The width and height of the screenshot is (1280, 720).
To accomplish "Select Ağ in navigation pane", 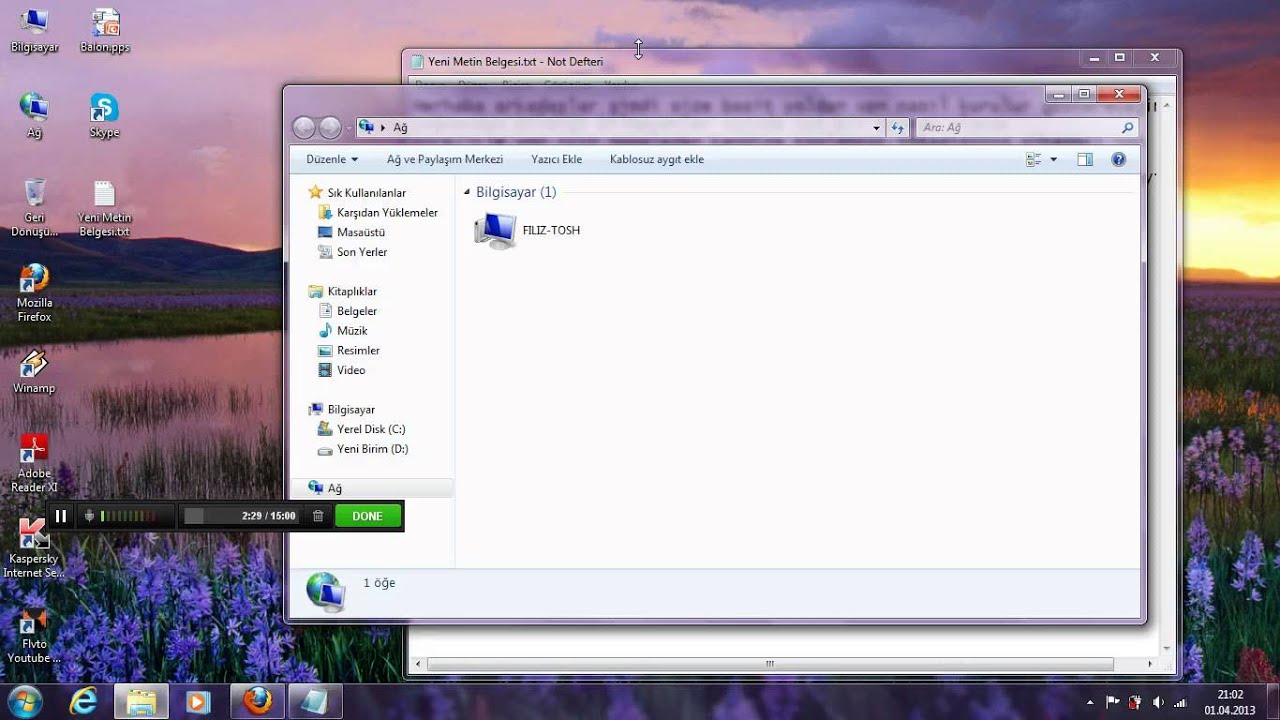I will click(x=334, y=488).
